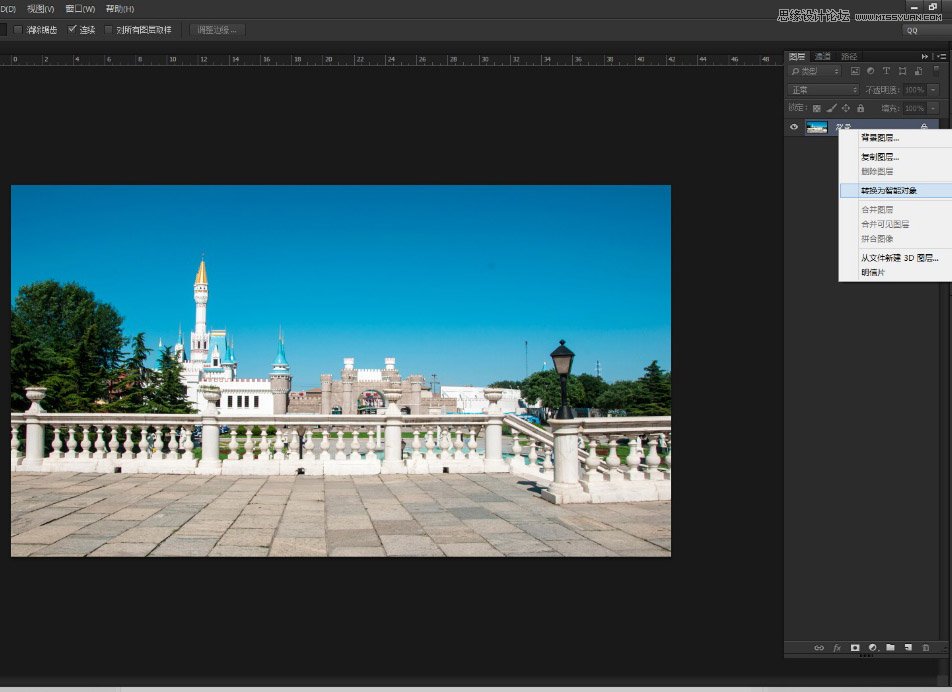Open the Layers panel flyout menu

click(942, 56)
